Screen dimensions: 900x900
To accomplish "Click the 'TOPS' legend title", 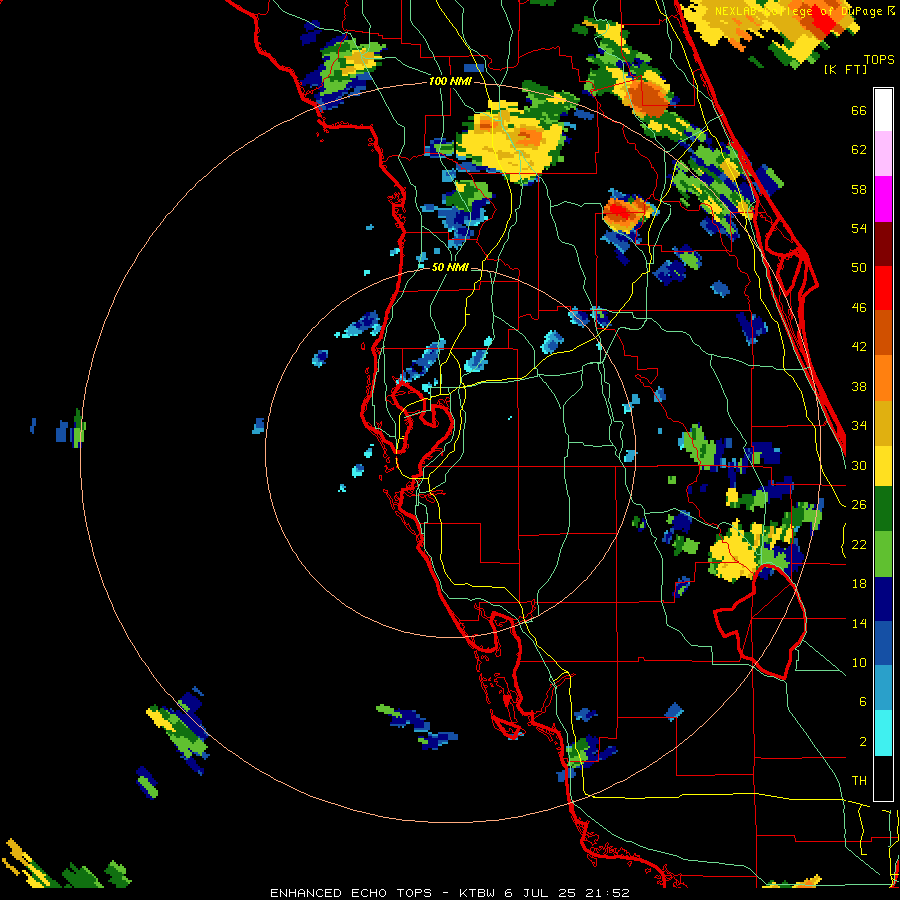I will tap(879, 60).
